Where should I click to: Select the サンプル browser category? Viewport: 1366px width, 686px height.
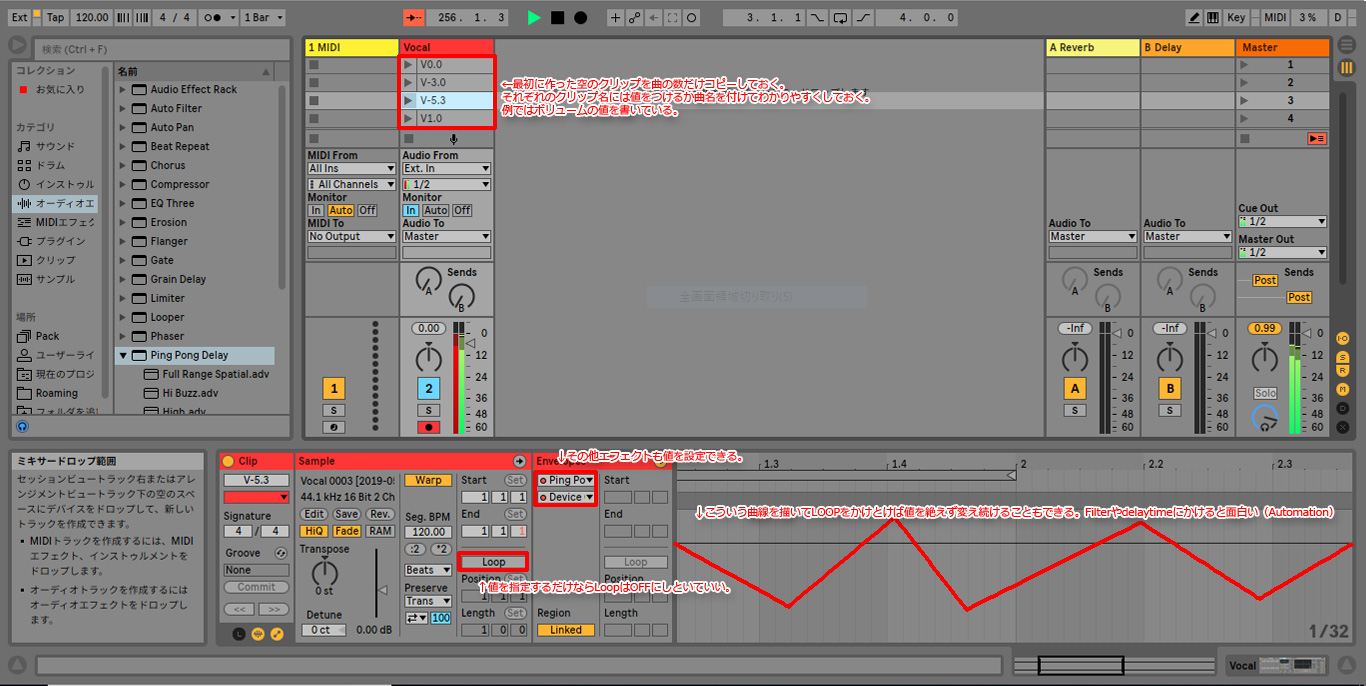tap(55, 279)
